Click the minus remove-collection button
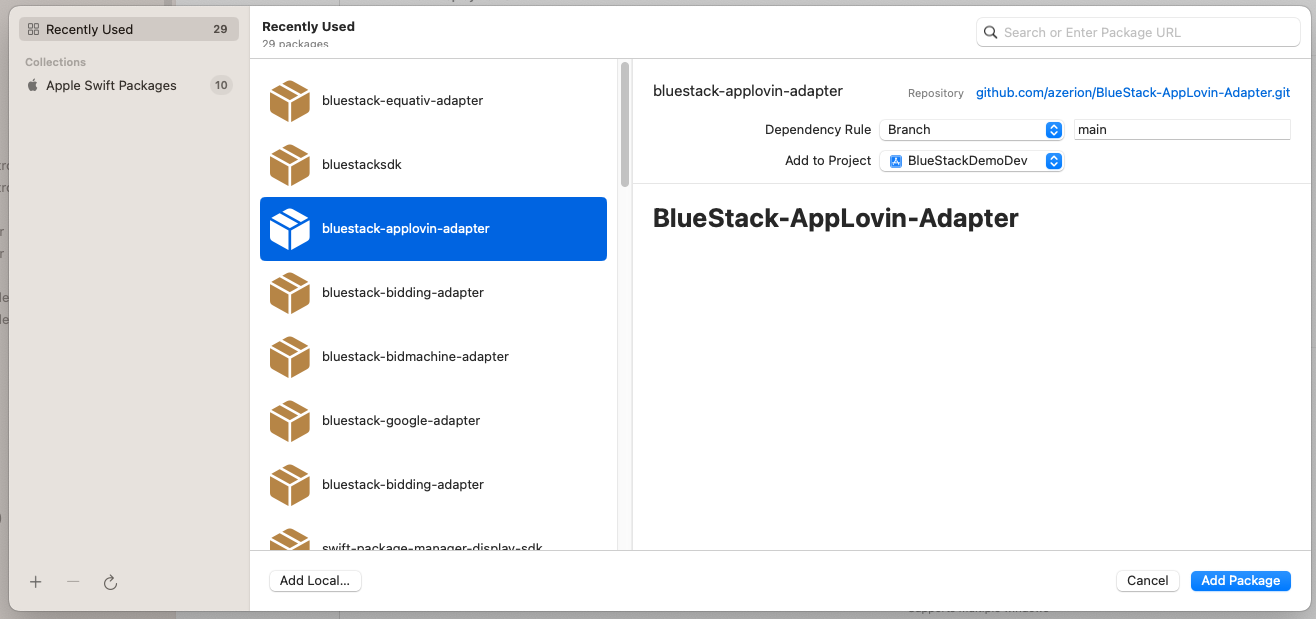The width and height of the screenshot is (1316, 619). click(x=73, y=581)
